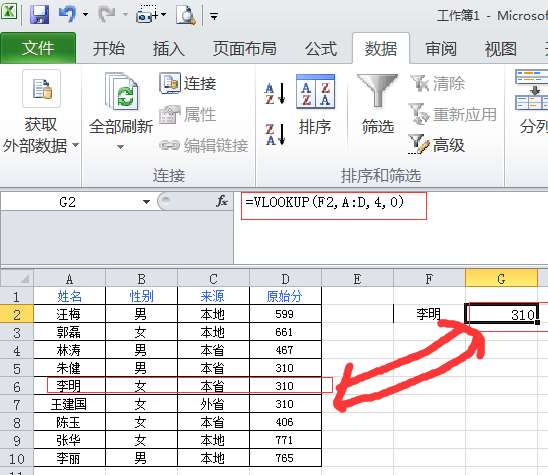
Task: Select column D header
Action: pyautogui.click(x=286, y=279)
